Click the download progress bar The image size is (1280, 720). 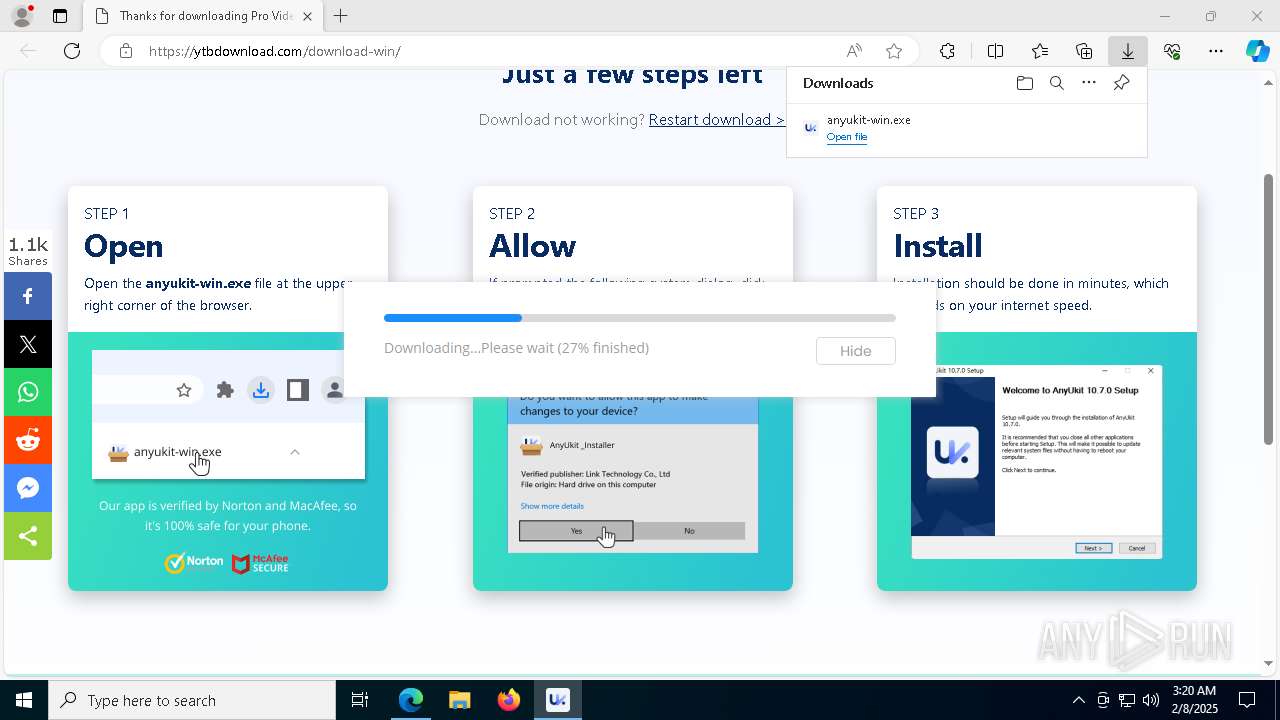(x=640, y=318)
